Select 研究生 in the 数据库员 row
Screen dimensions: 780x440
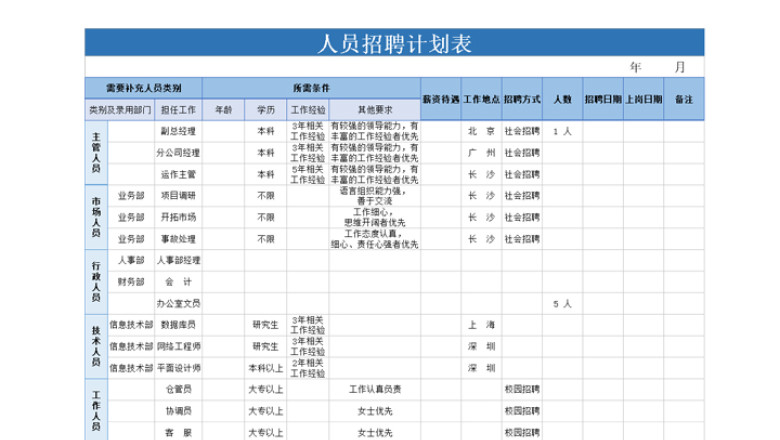(x=266, y=325)
